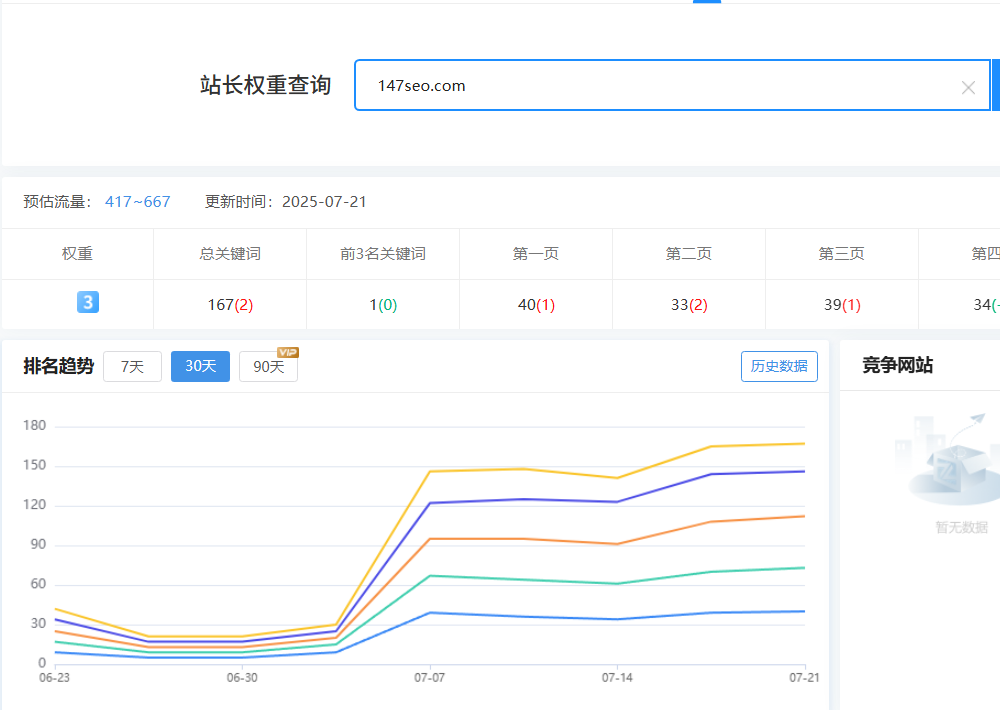Click the 第三页 column header
The image size is (1000, 710).
[842, 254]
